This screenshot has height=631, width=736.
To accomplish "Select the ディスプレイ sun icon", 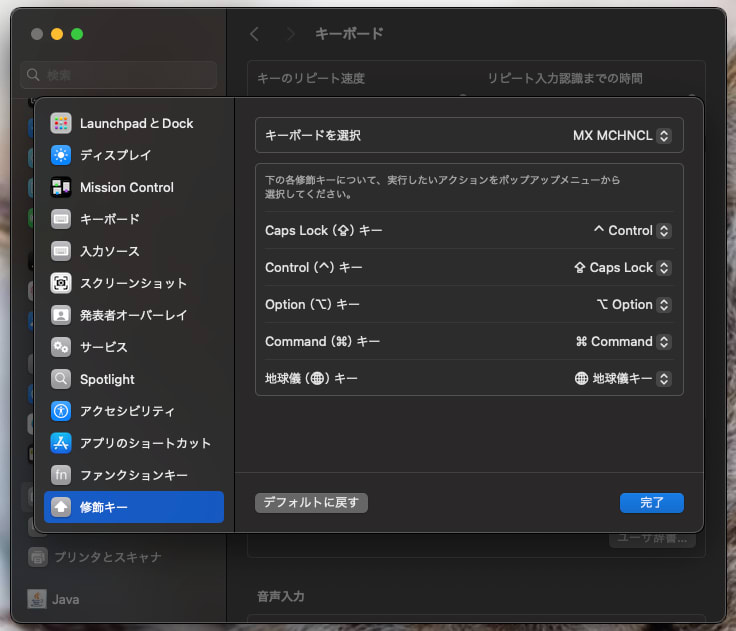I will (61, 155).
